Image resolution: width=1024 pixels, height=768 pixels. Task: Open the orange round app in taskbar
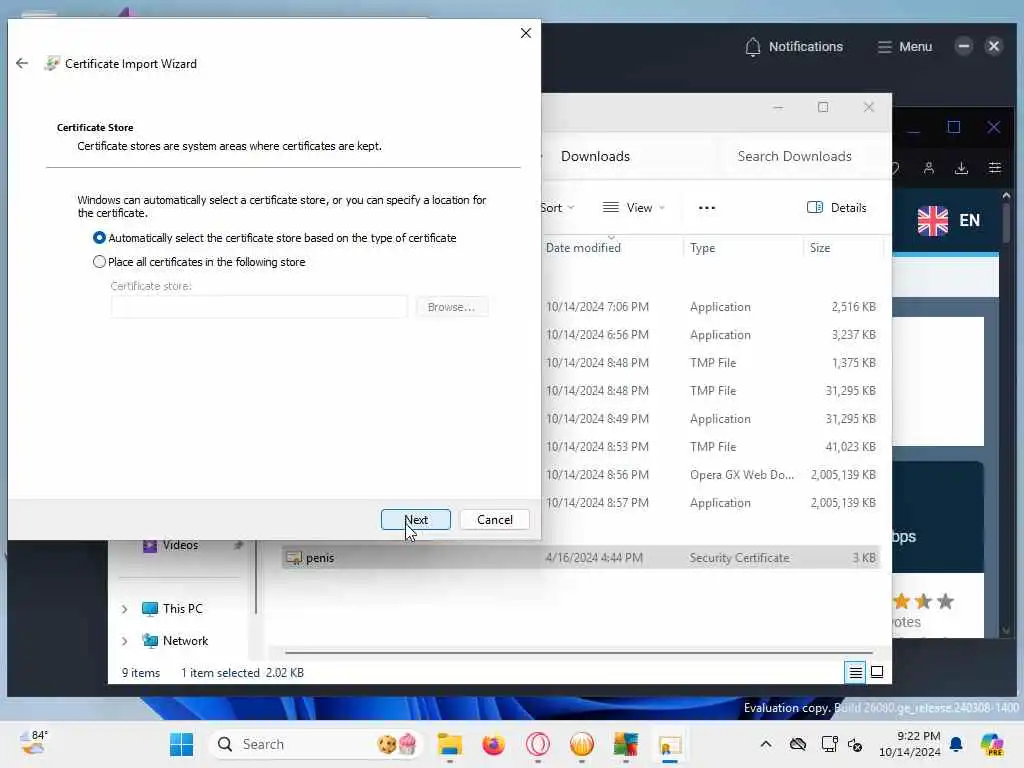(581, 744)
